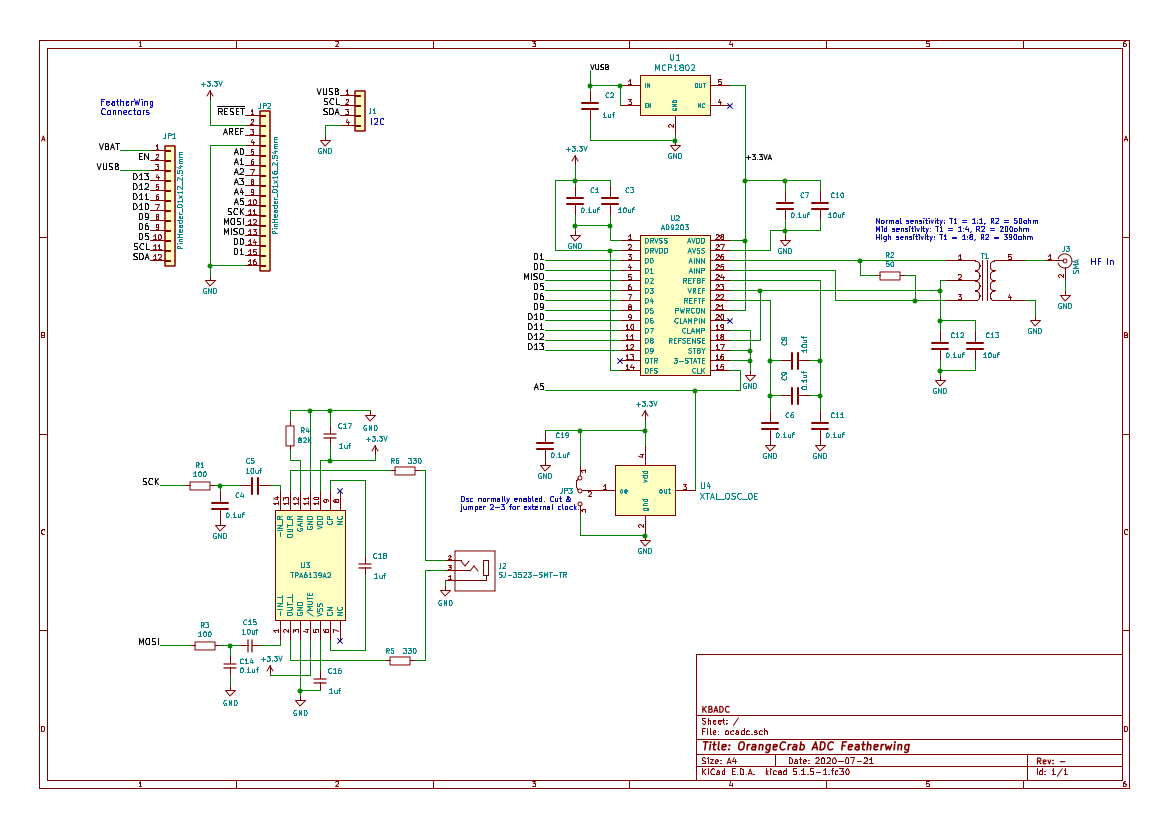Click the 'HF In' label
The width and height of the screenshot is (1169, 827).
[1103, 262]
